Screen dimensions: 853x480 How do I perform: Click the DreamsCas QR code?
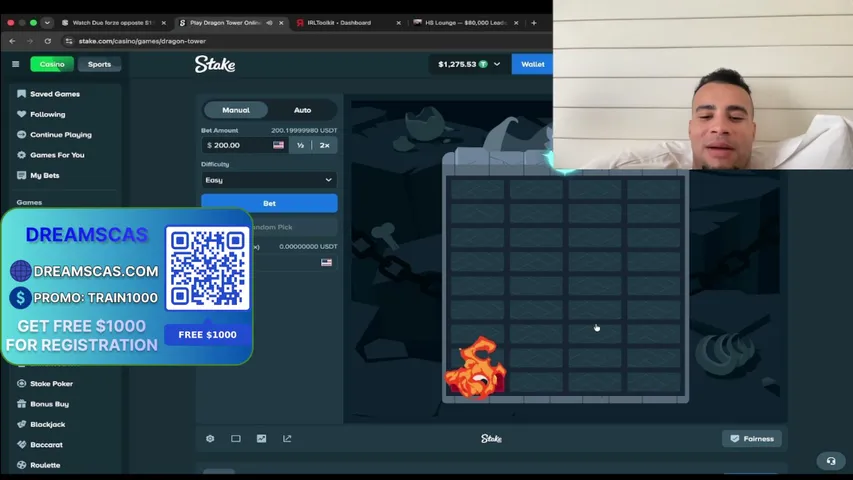tap(207, 268)
